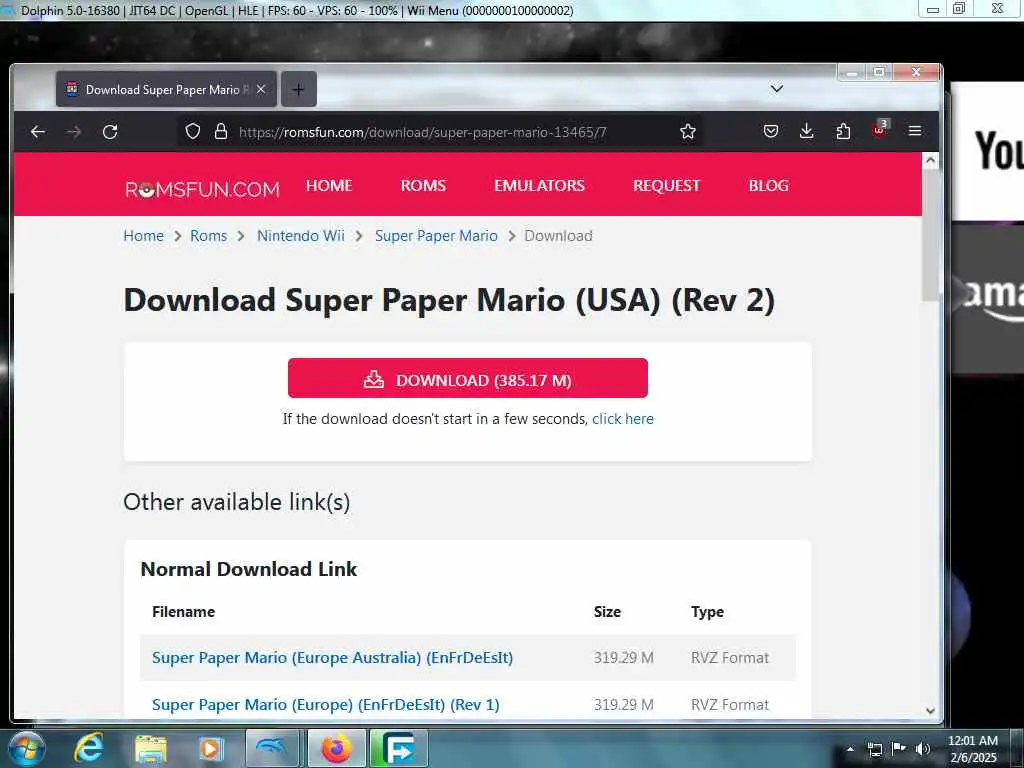Click '319.29 M' in the Europe (Rev 1) row
The width and height of the screenshot is (1024, 768).
624,705
